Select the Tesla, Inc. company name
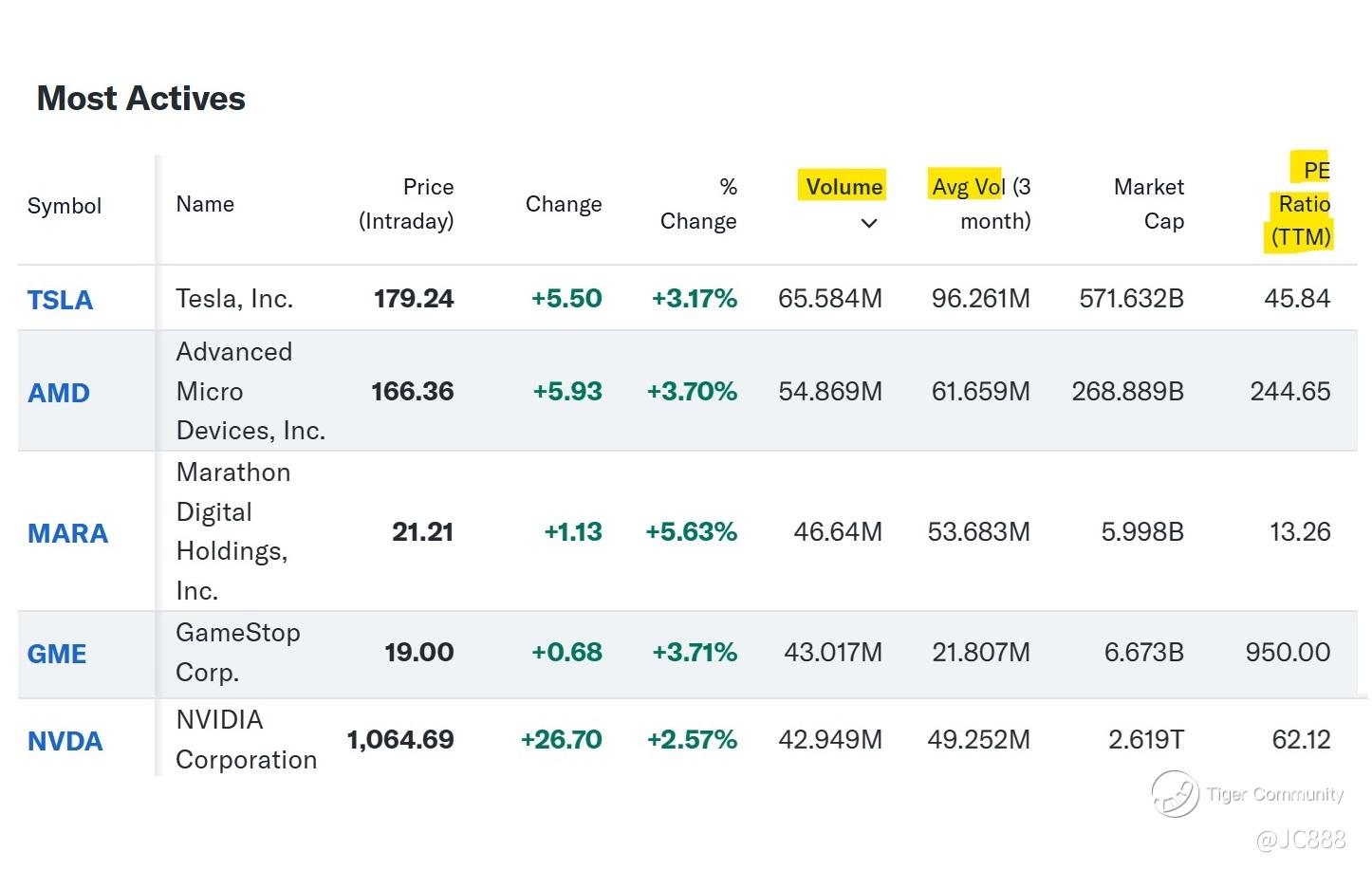This screenshot has height=870, width=1372. [x=234, y=299]
